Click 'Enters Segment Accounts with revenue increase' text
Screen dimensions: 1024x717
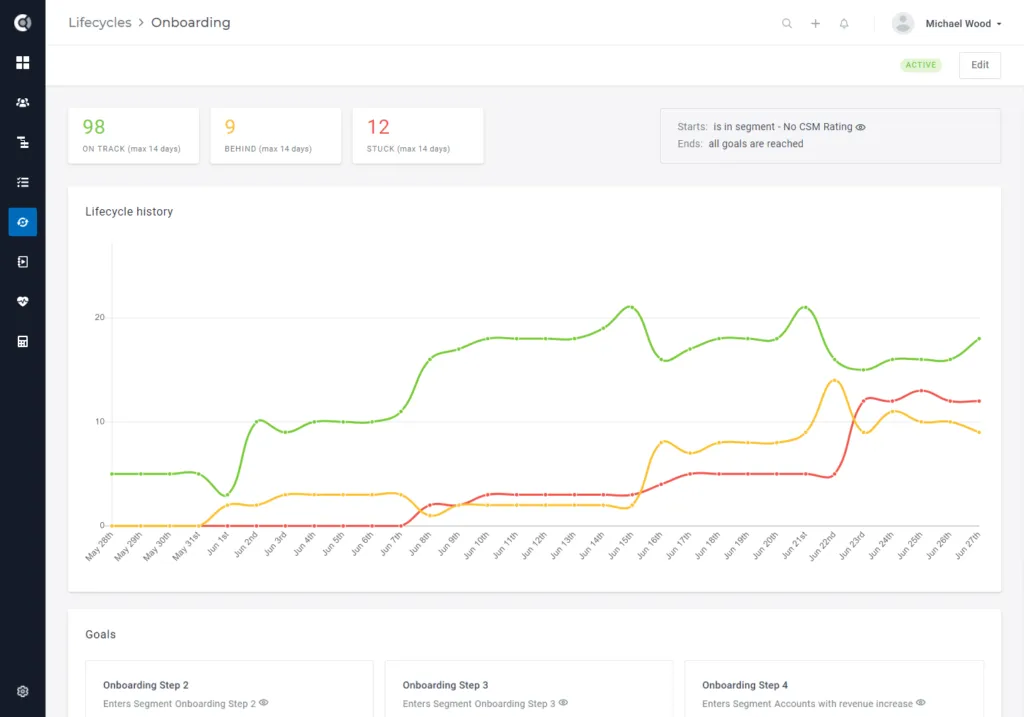tap(807, 704)
